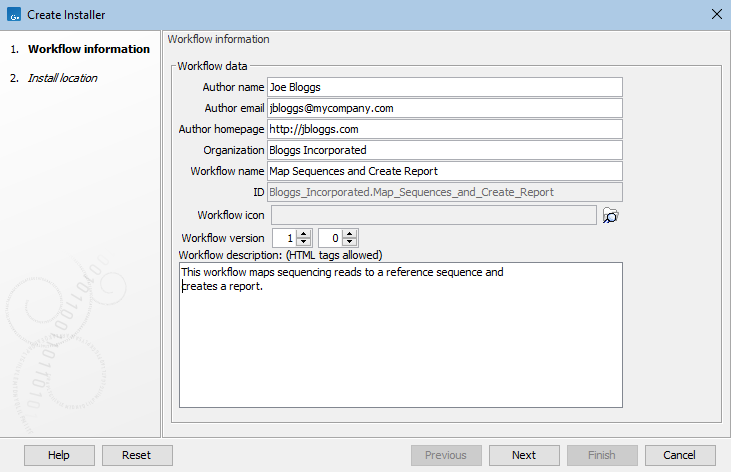The height and width of the screenshot is (472, 731).
Task: Focus the Author email text field
Action: click(444, 108)
